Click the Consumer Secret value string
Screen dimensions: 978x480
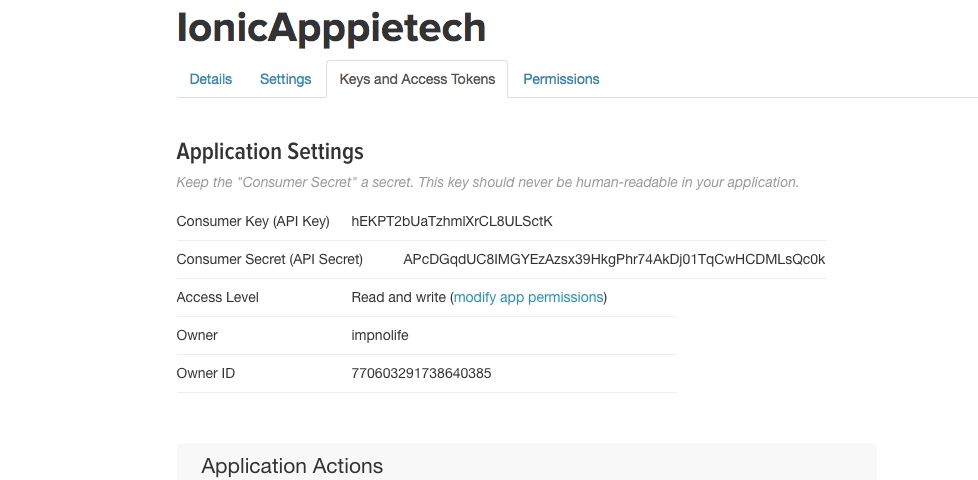614,259
